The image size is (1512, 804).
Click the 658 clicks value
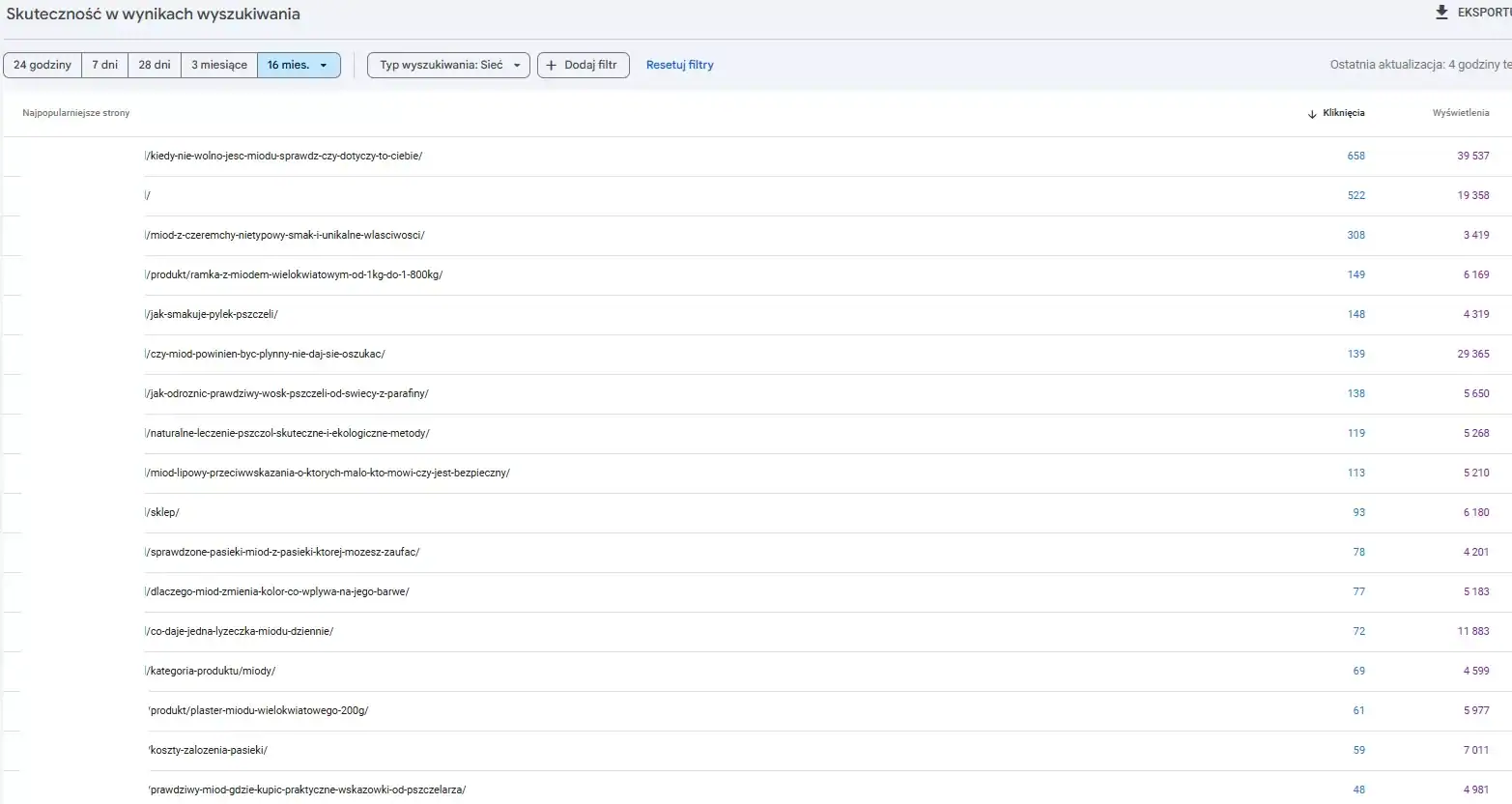[x=1355, y=156]
